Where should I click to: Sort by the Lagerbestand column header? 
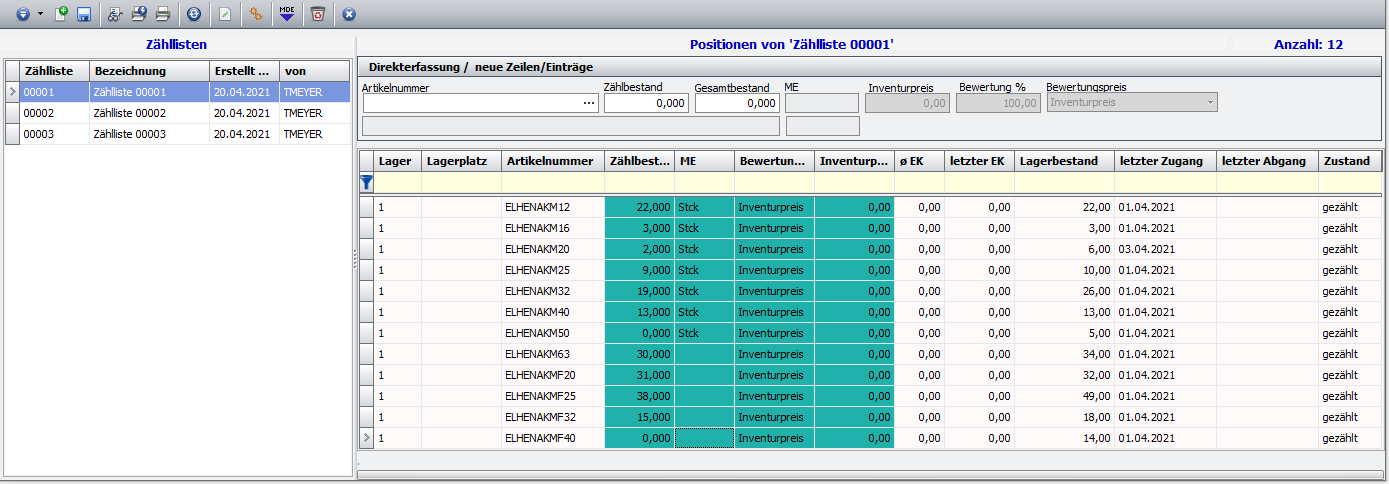(x=1064, y=161)
